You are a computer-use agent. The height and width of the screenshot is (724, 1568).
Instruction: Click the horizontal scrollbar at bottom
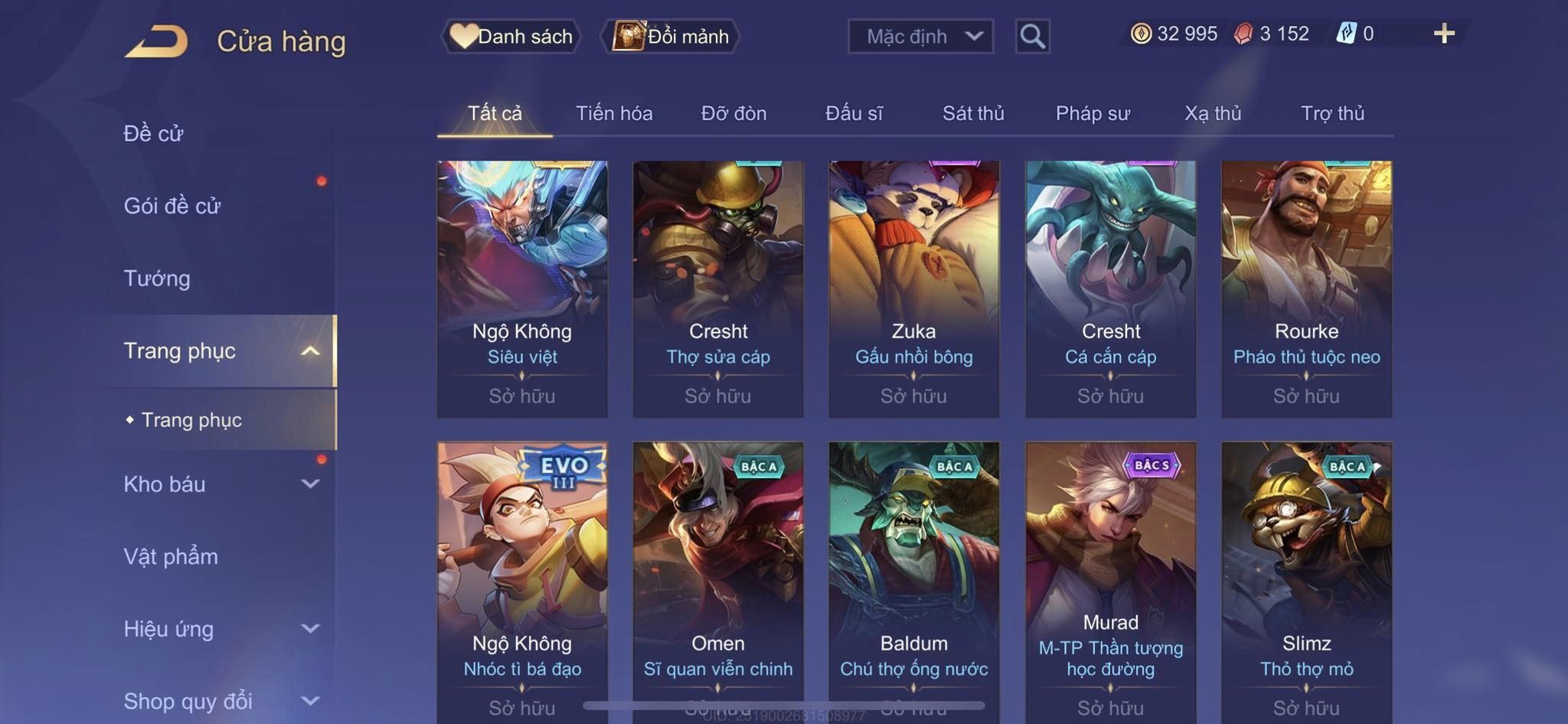click(x=784, y=705)
